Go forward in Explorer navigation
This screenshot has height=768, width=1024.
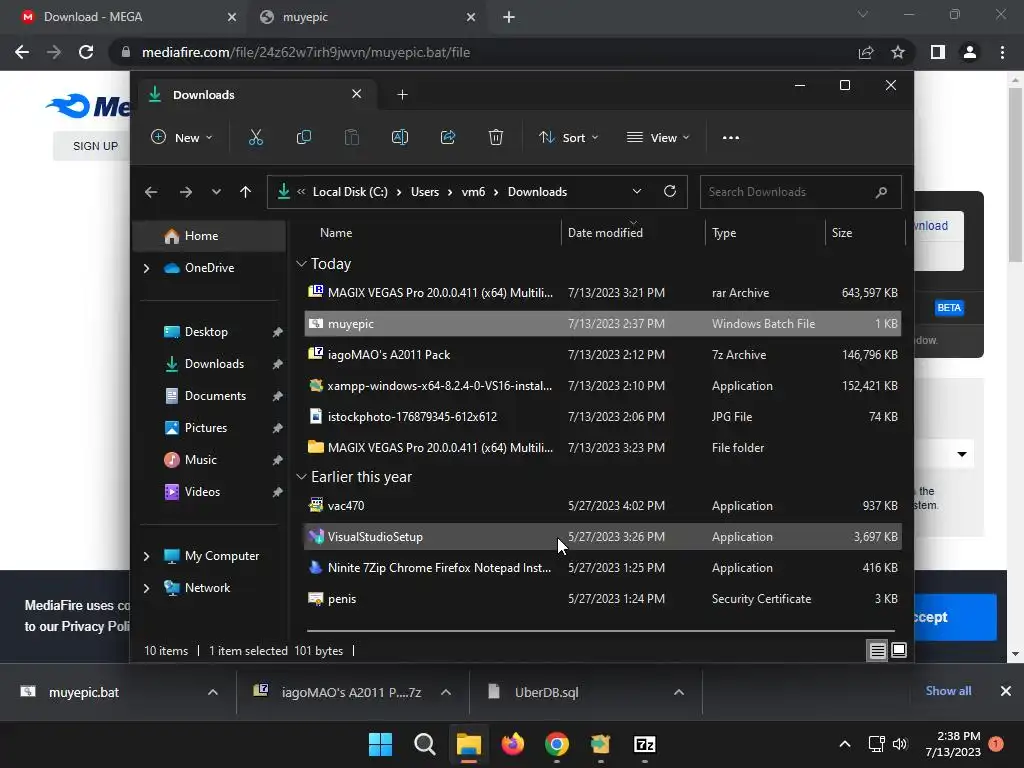(185, 192)
